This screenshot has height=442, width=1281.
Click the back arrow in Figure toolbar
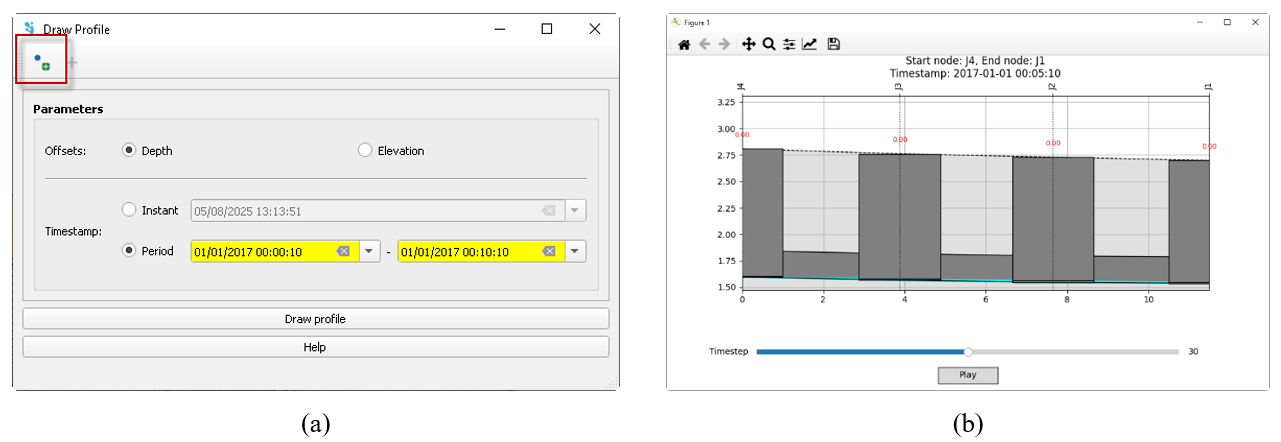coord(704,44)
